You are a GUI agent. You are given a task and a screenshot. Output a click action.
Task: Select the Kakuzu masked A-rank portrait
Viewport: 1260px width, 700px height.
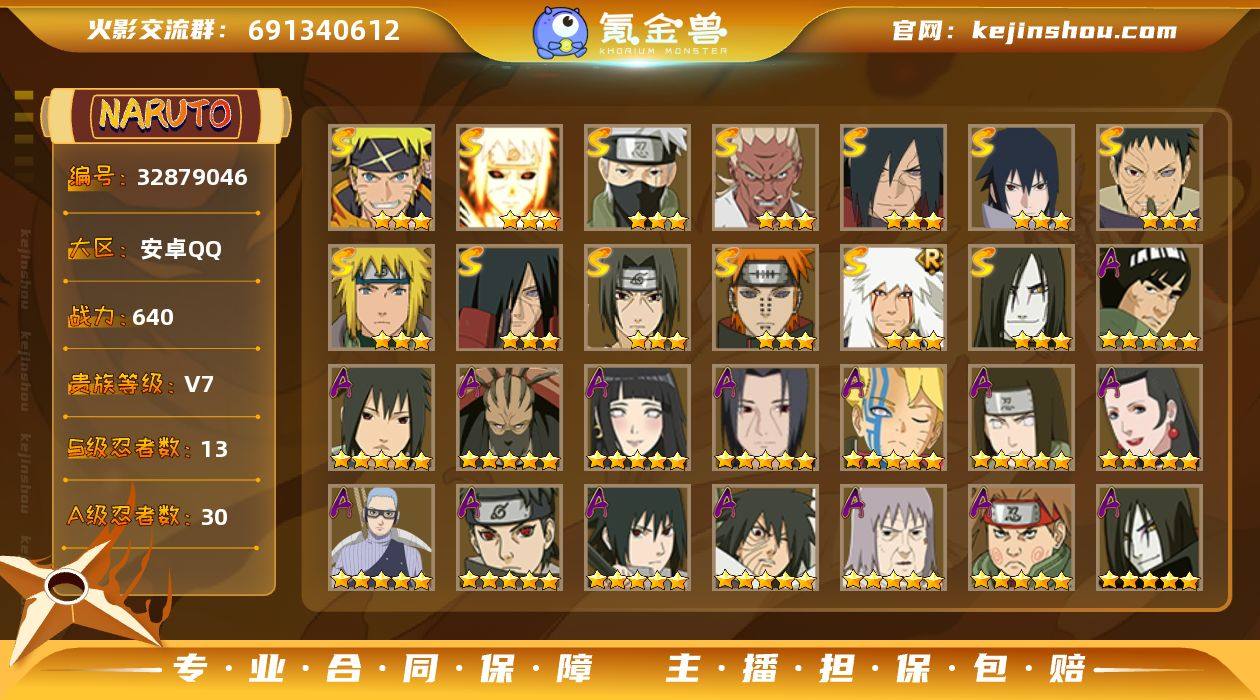pos(510,418)
